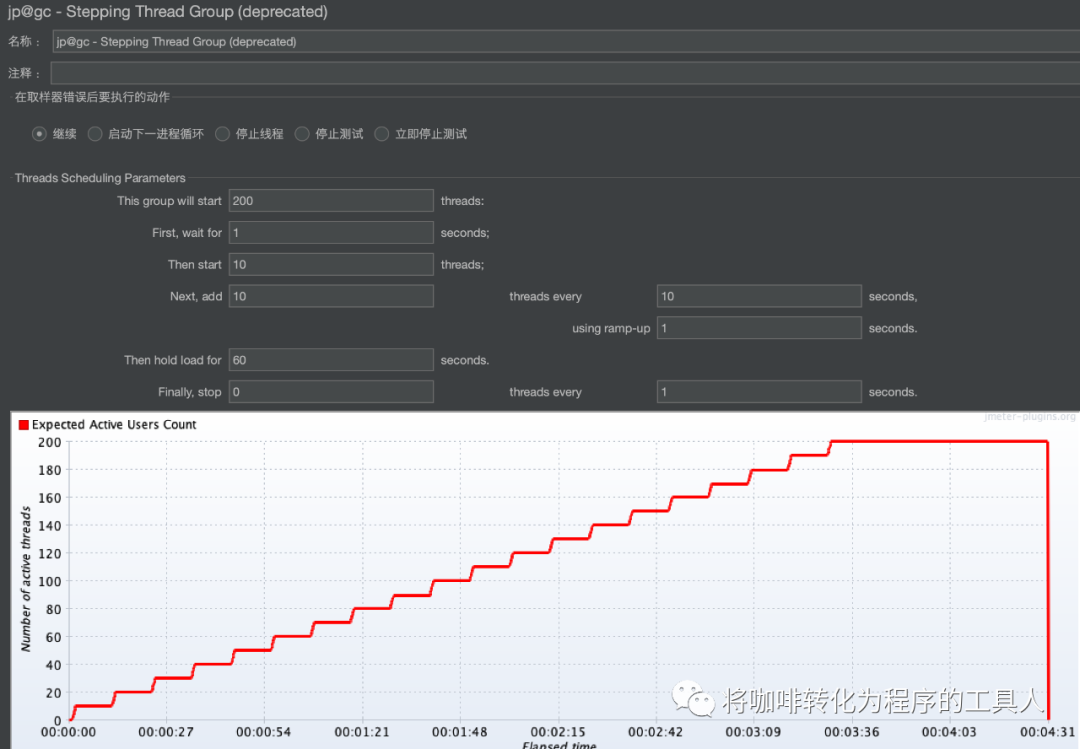
Task: Click the 'Then hold load for' field
Action: point(331,360)
